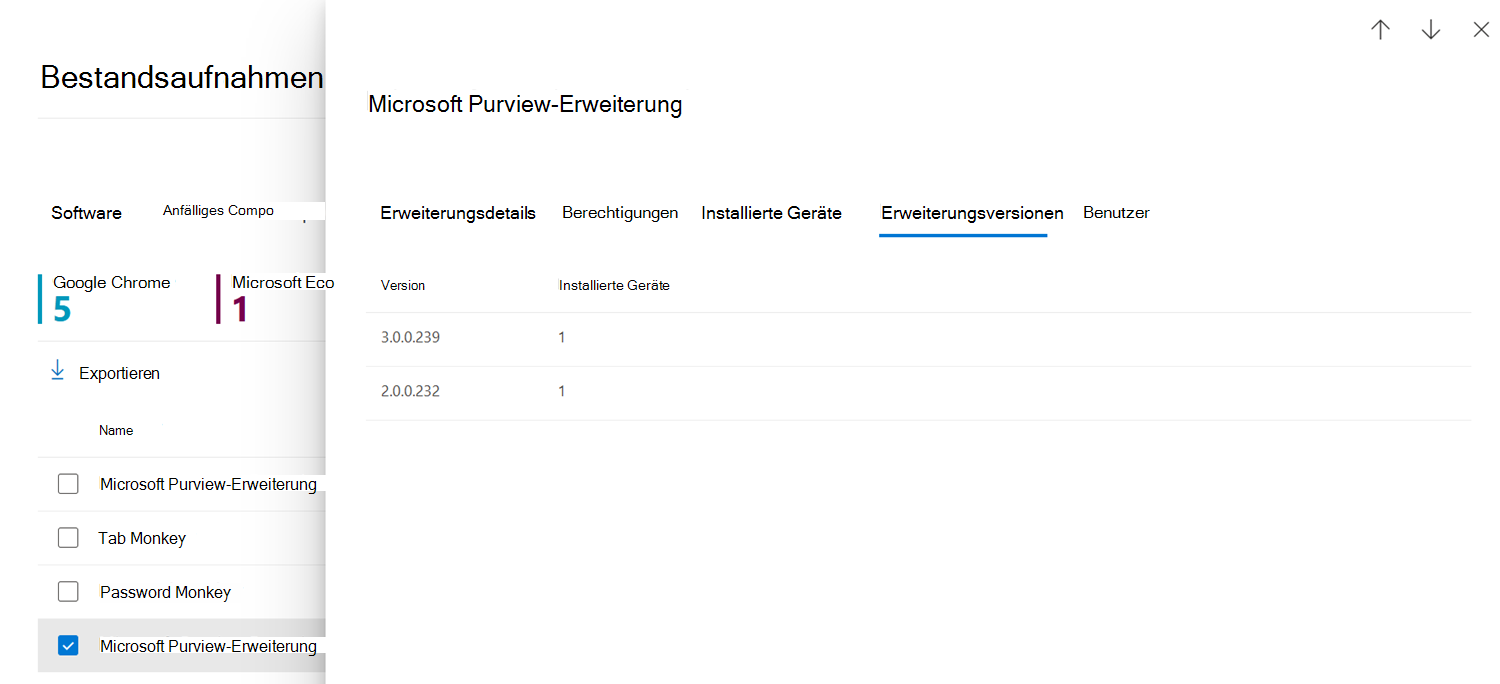This screenshot has width=1500, height=684.
Task: Click device count 1 for version 2.0.0.232
Action: pos(562,392)
